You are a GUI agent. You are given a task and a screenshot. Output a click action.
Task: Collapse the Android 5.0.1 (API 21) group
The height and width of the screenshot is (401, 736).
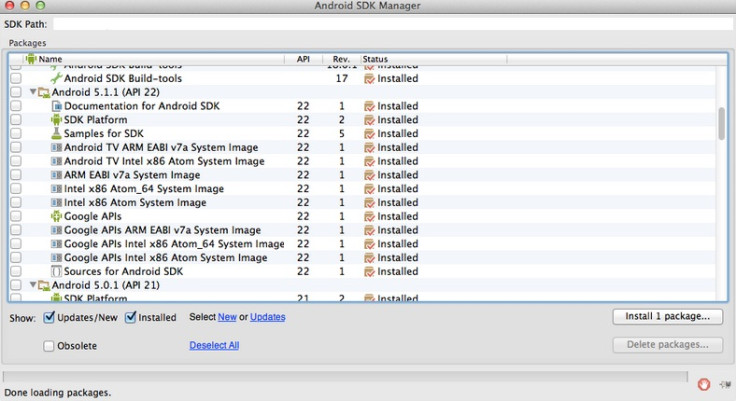(33, 285)
